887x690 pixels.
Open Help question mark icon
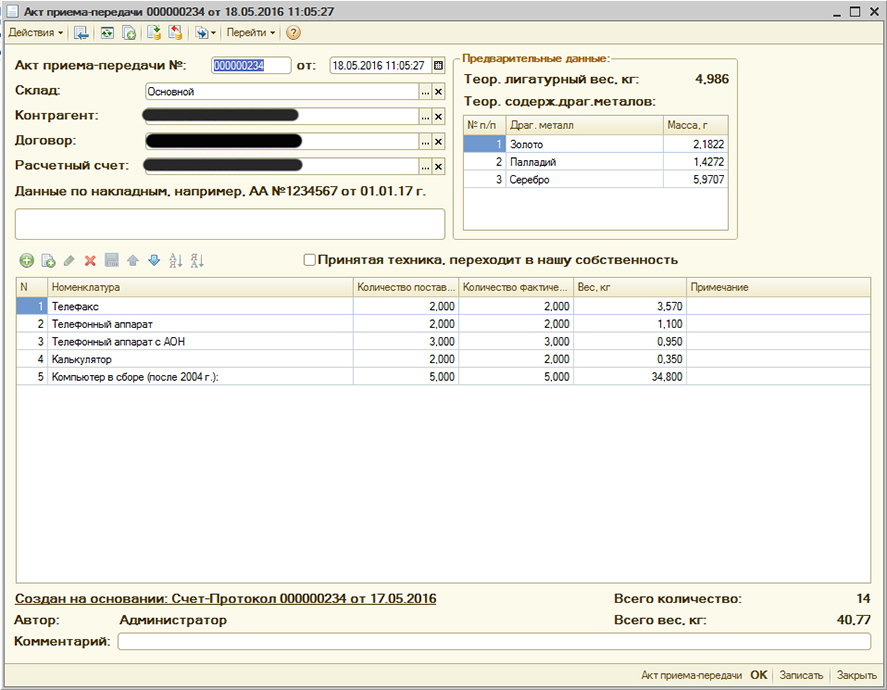[293, 32]
